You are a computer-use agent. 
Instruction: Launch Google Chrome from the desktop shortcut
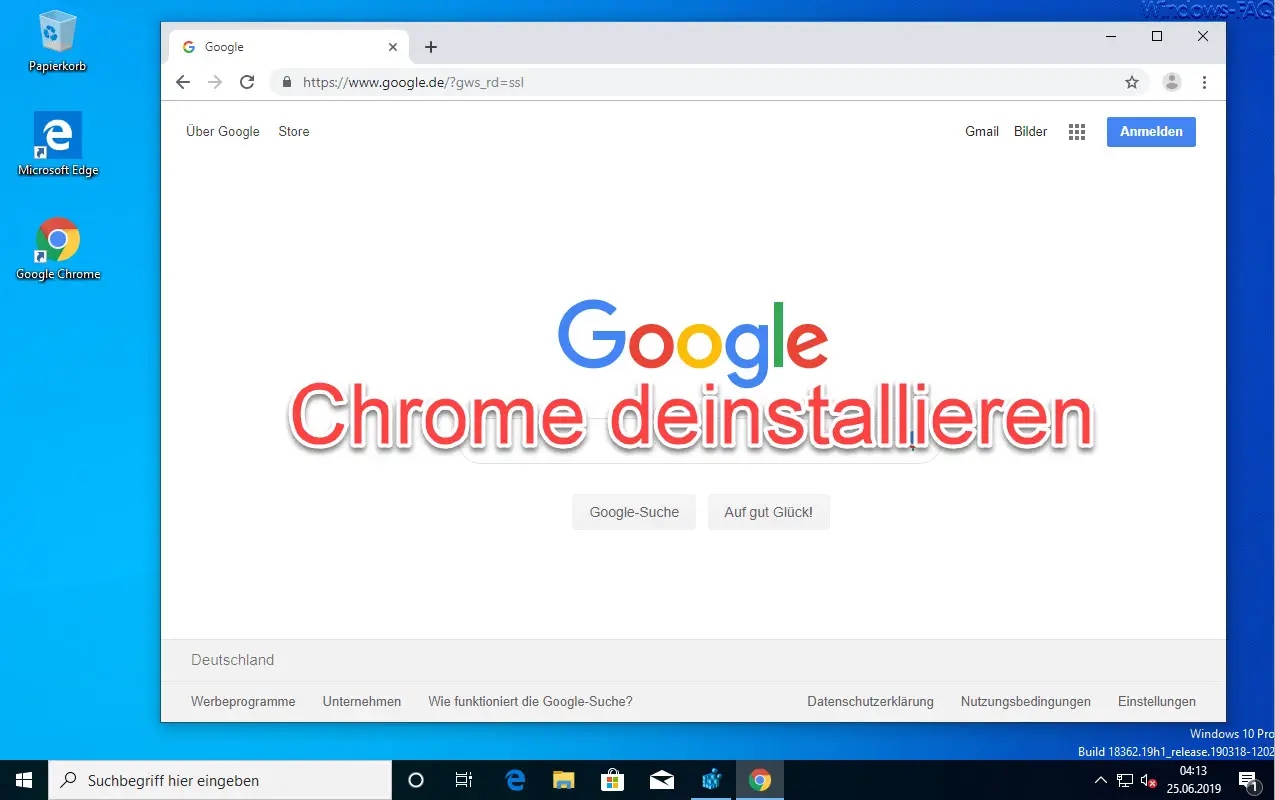57,240
